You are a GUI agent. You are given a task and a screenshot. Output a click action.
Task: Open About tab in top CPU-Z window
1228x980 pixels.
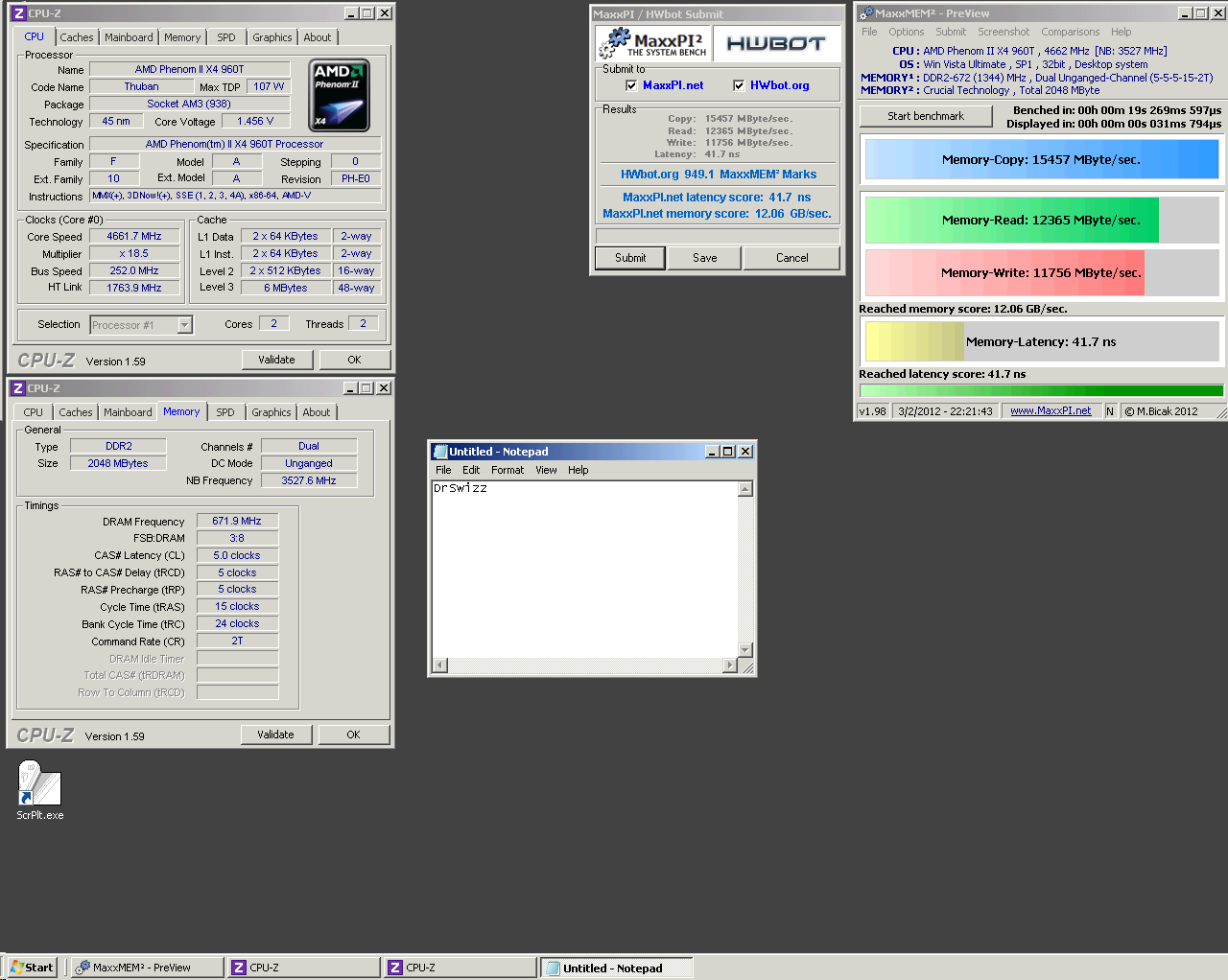(318, 37)
